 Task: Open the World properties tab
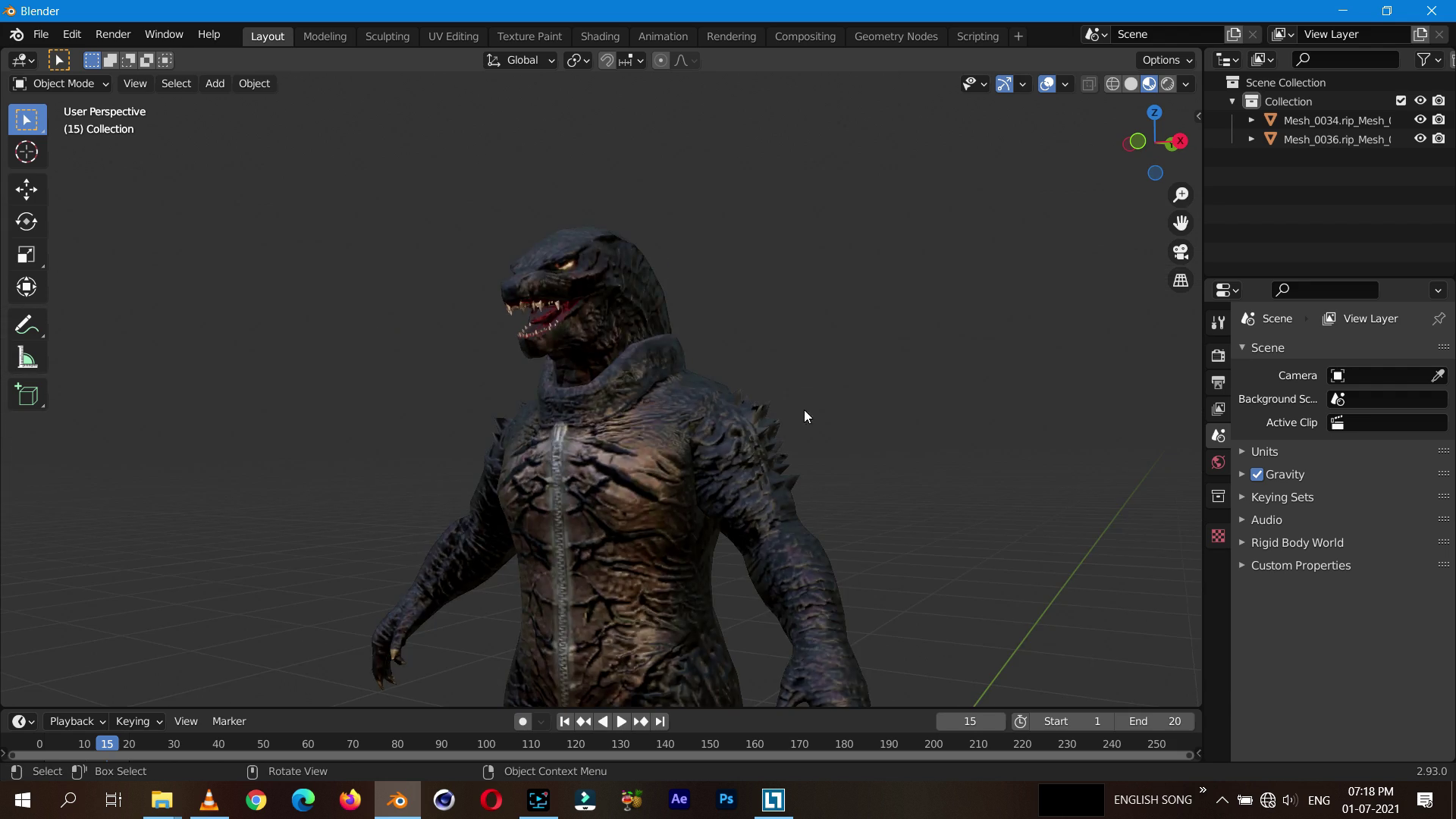pos(1218,463)
